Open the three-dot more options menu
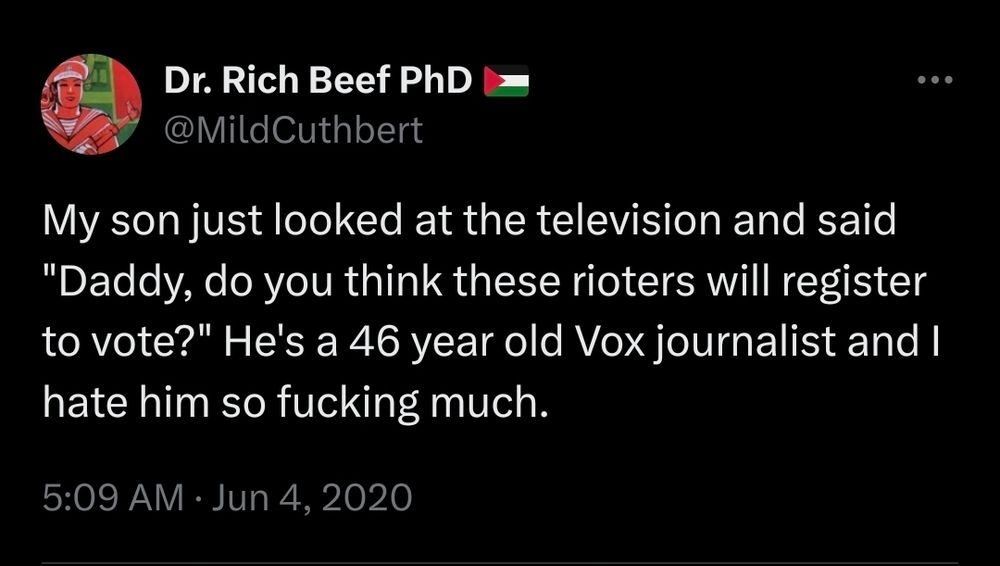Image resolution: width=1000 pixels, height=566 pixels. (x=935, y=80)
